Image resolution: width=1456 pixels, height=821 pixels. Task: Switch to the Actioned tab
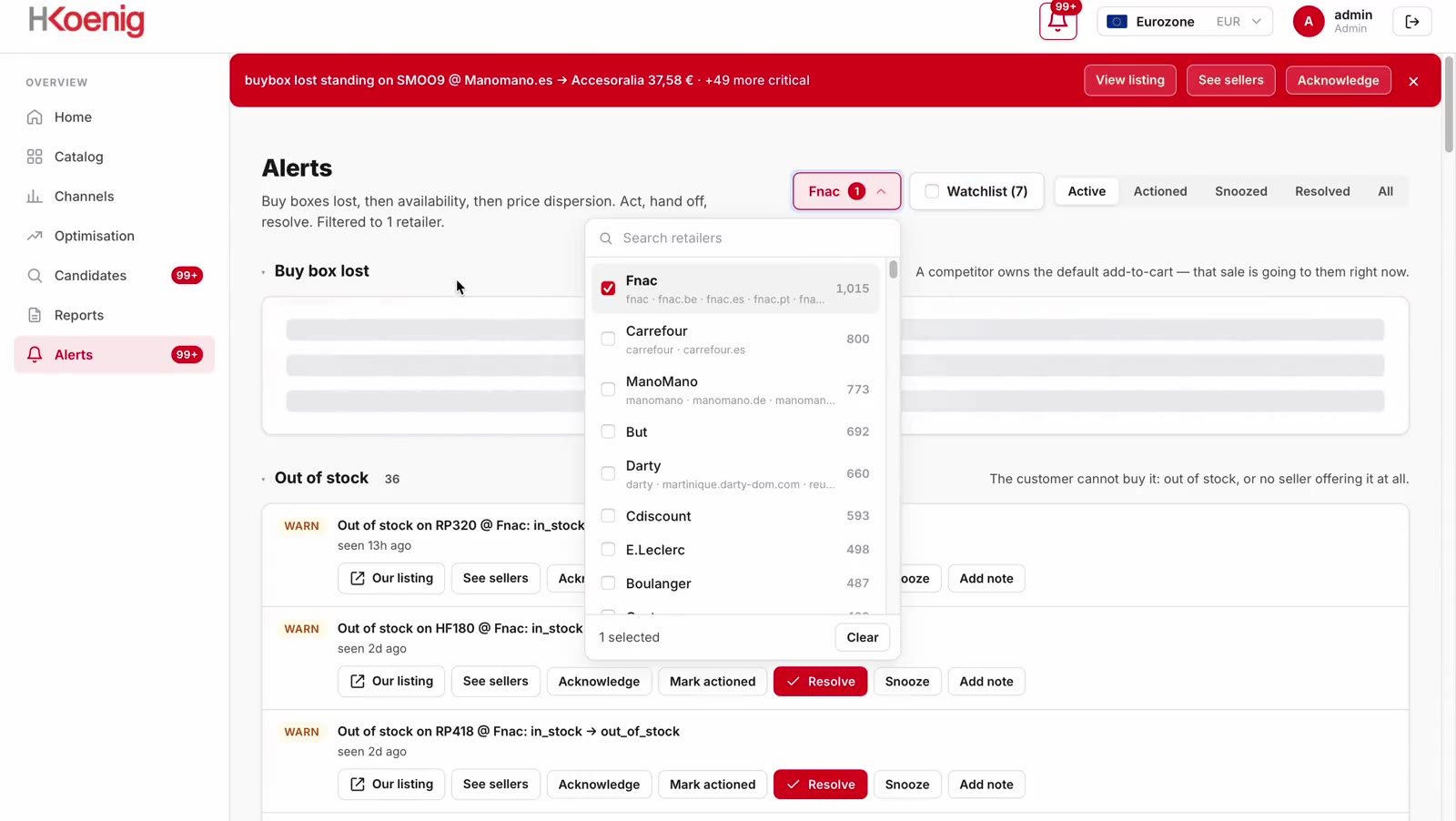click(x=1160, y=192)
